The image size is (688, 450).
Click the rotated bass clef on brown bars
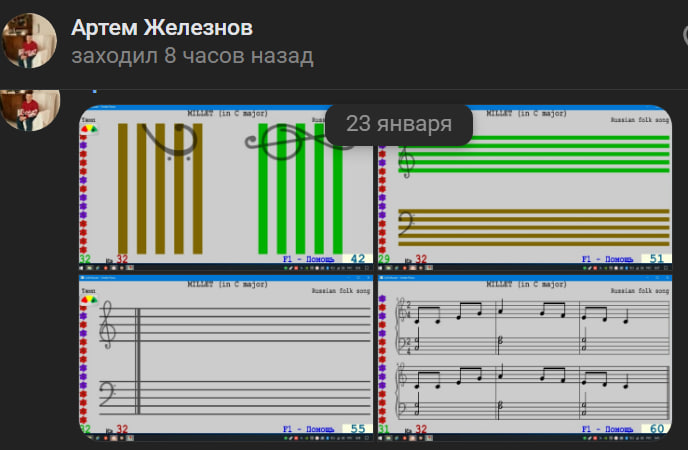(x=165, y=141)
